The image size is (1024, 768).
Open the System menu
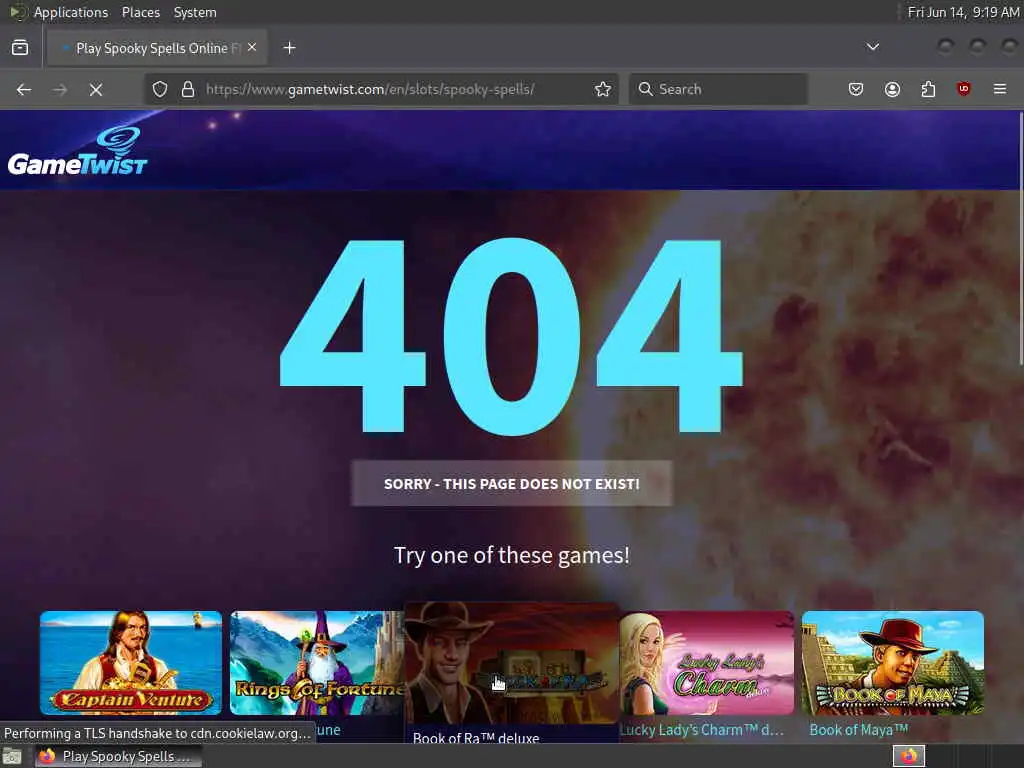click(x=195, y=12)
